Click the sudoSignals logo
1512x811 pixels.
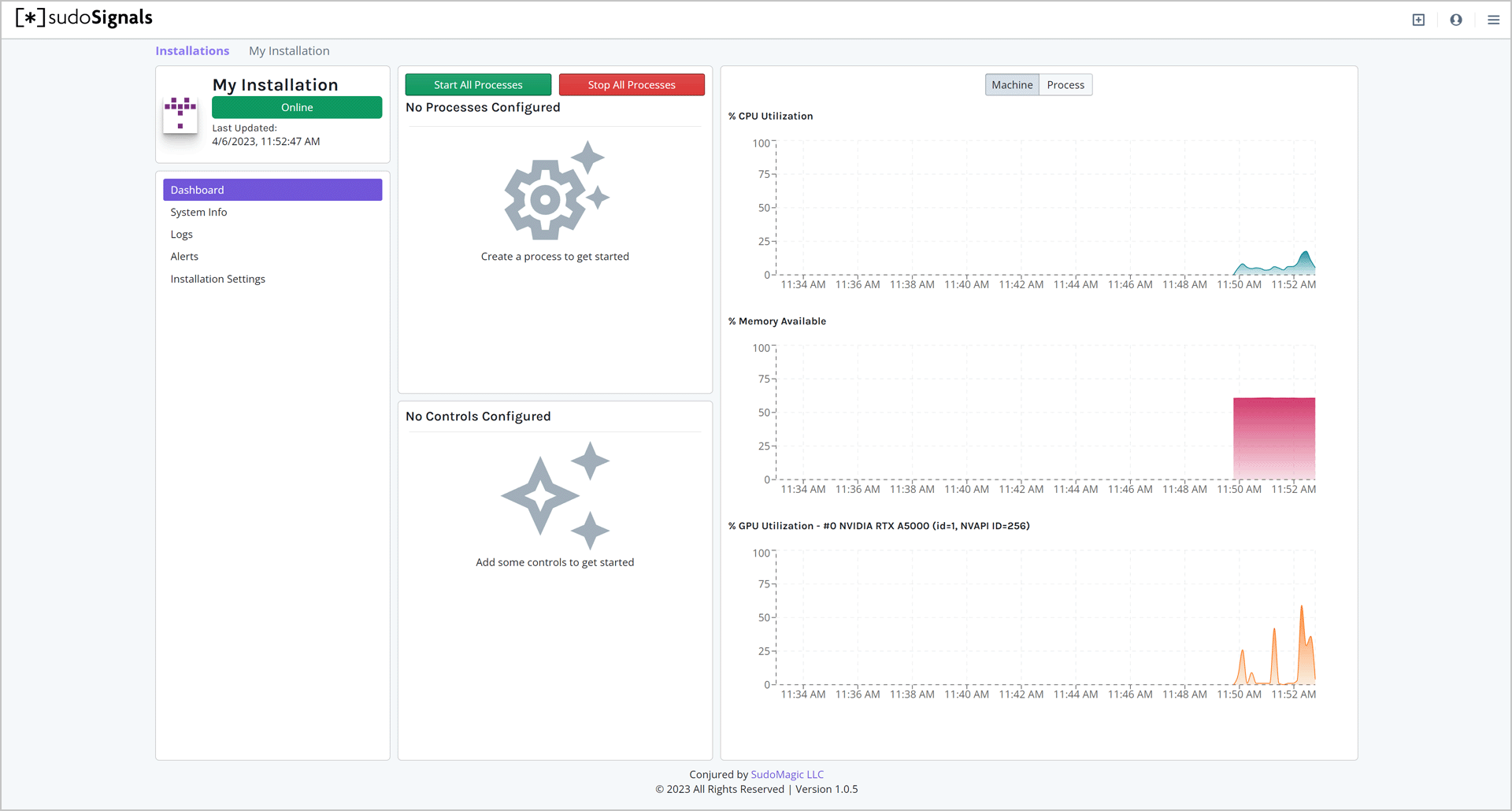[x=84, y=18]
